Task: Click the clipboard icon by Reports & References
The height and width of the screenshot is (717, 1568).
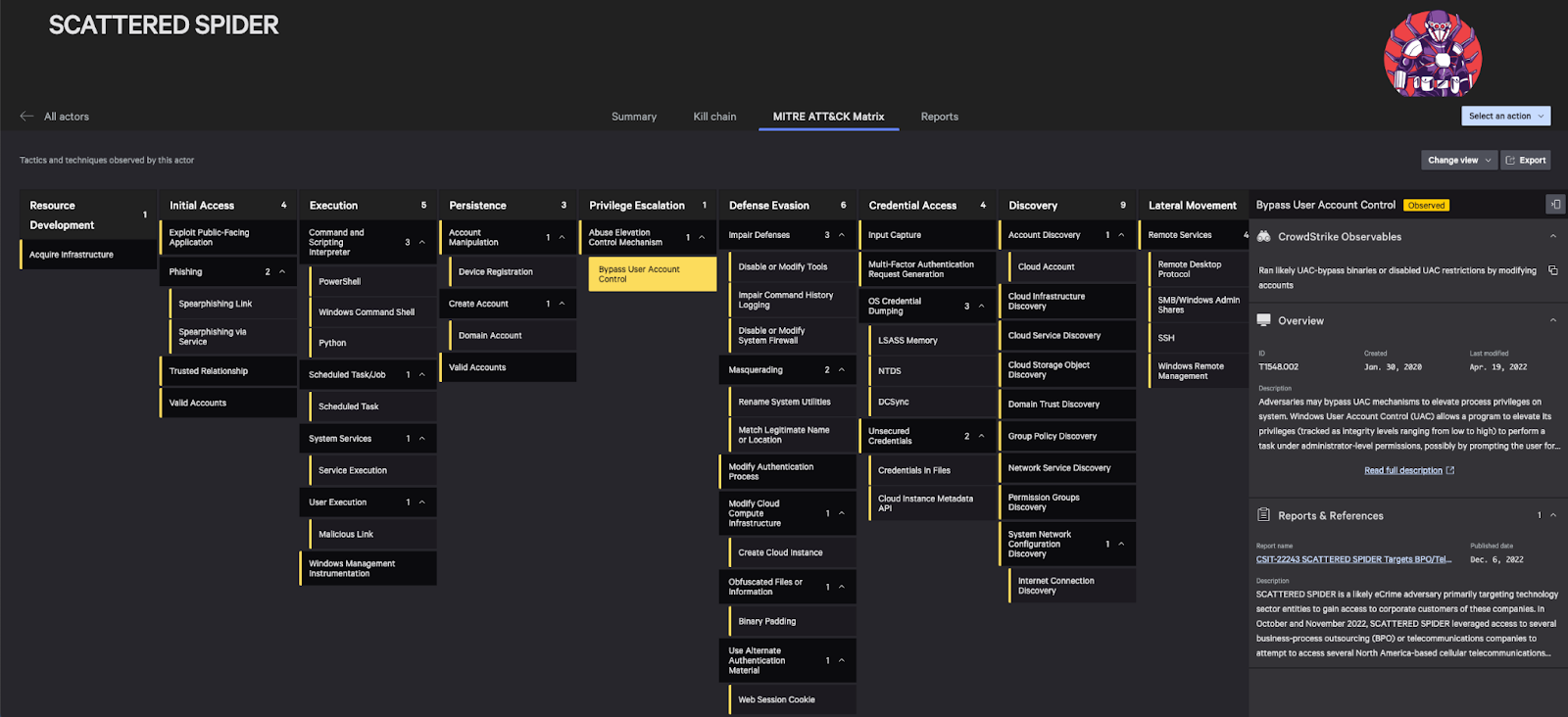Action: click(x=1264, y=515)
